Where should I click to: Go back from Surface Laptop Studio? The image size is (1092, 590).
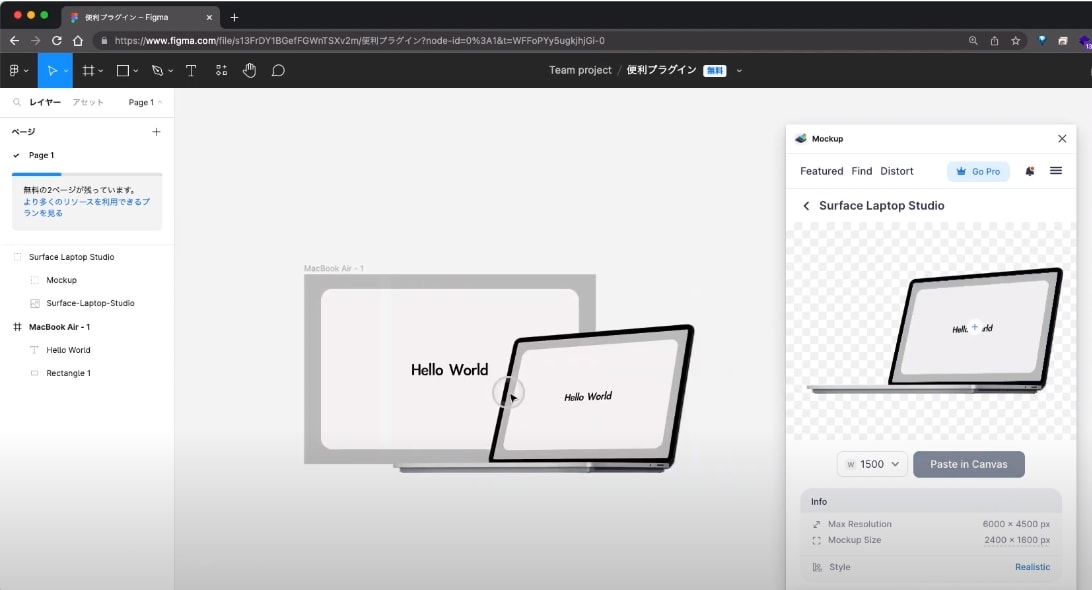tap(806, 206)
